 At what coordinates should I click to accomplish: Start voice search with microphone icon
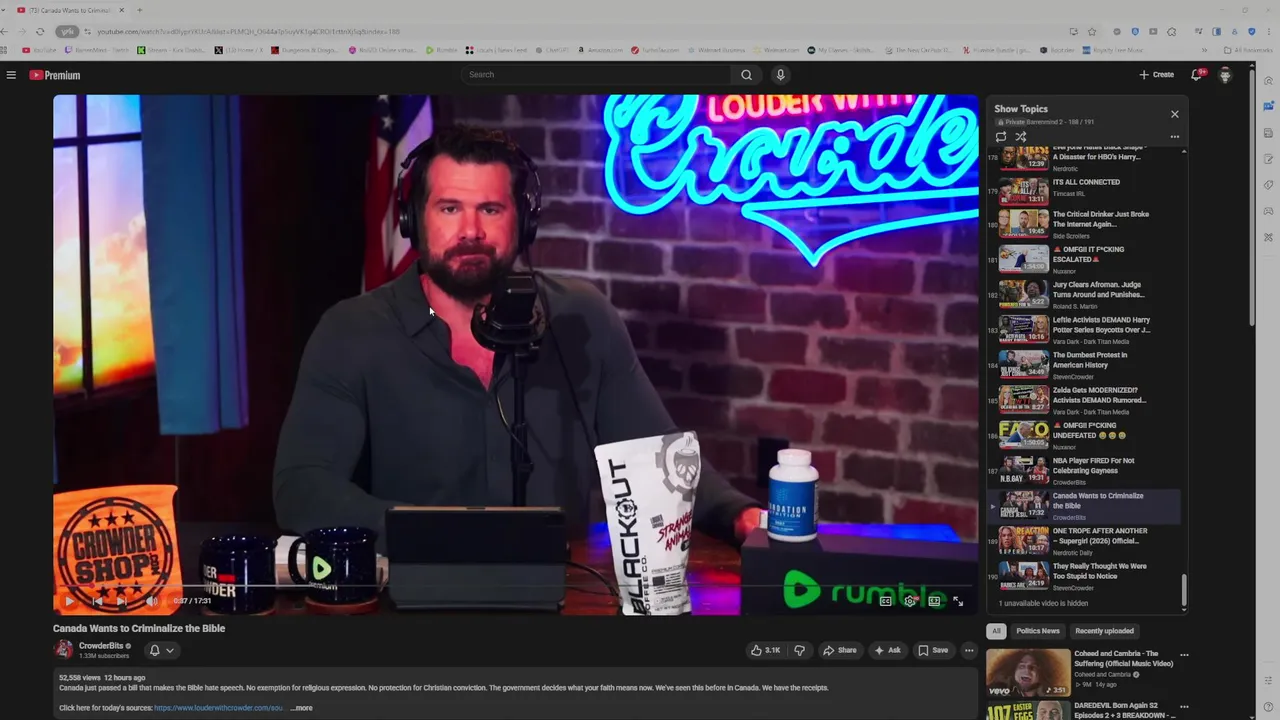tap(781, 75)
